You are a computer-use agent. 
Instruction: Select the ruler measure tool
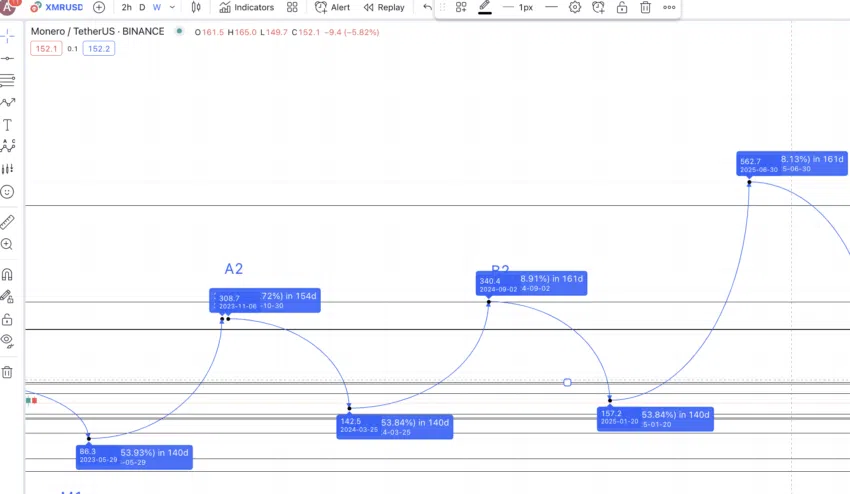[8, 221]
